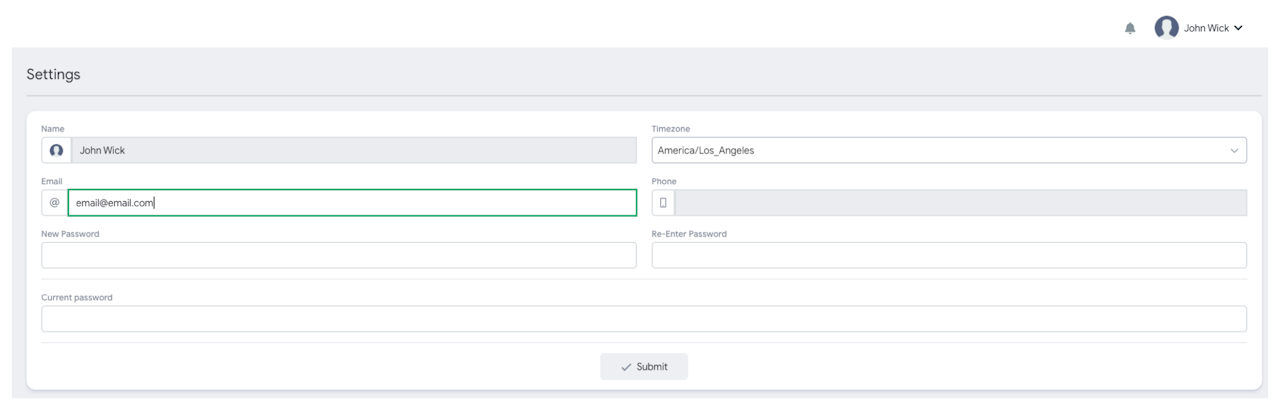The height and width of the screenshot is (403, 1280).
Task: Open the notifications bell
Action: [x=1130, y=29]
